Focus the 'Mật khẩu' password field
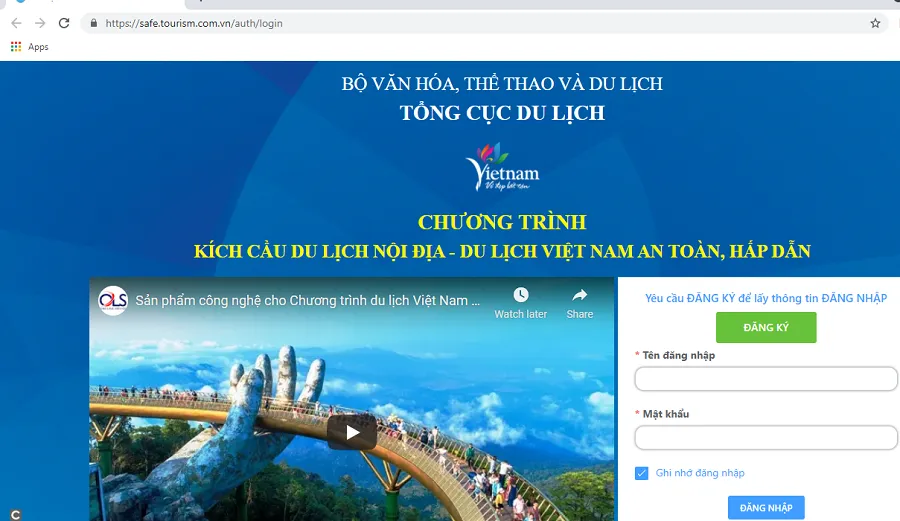This screenshot has height=521, width=900. [766, 438]
